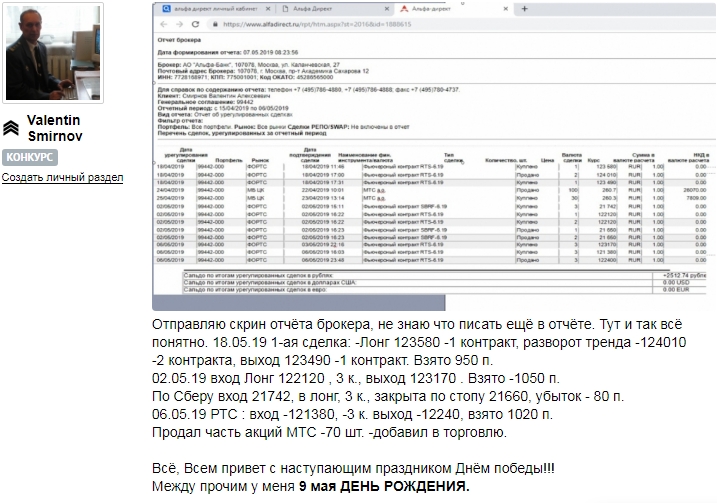Open the embedded broker report screenshot
This screenshot has height=503, width=717.
tap(434, 157)
